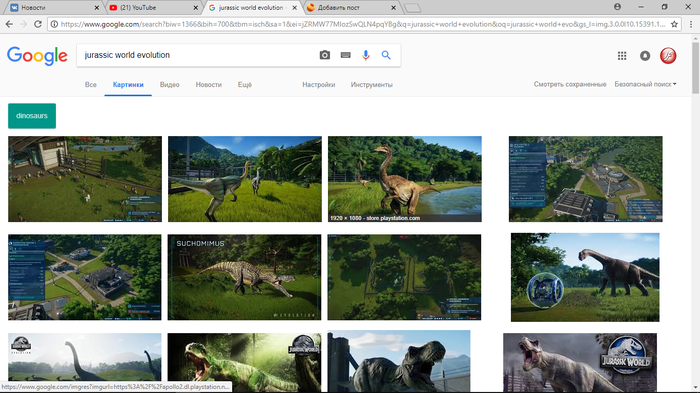700x393 pixels.
Task: Click the browser address bar
Action: click(362, 24)
